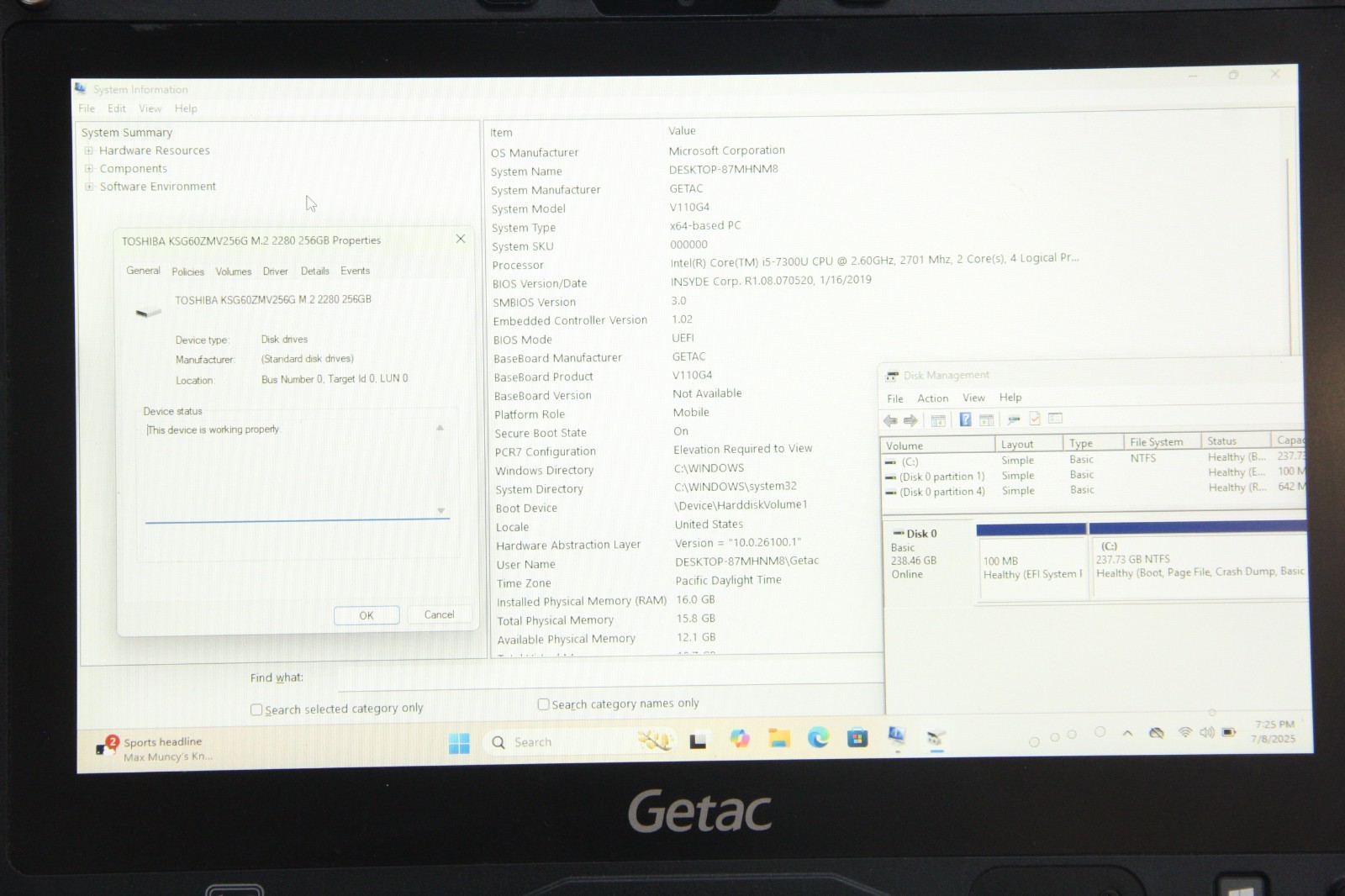This screenshot has width=1345, height=896.
Task: Open File Explorer from the taskbar
Action: click(x=779, y=739)
